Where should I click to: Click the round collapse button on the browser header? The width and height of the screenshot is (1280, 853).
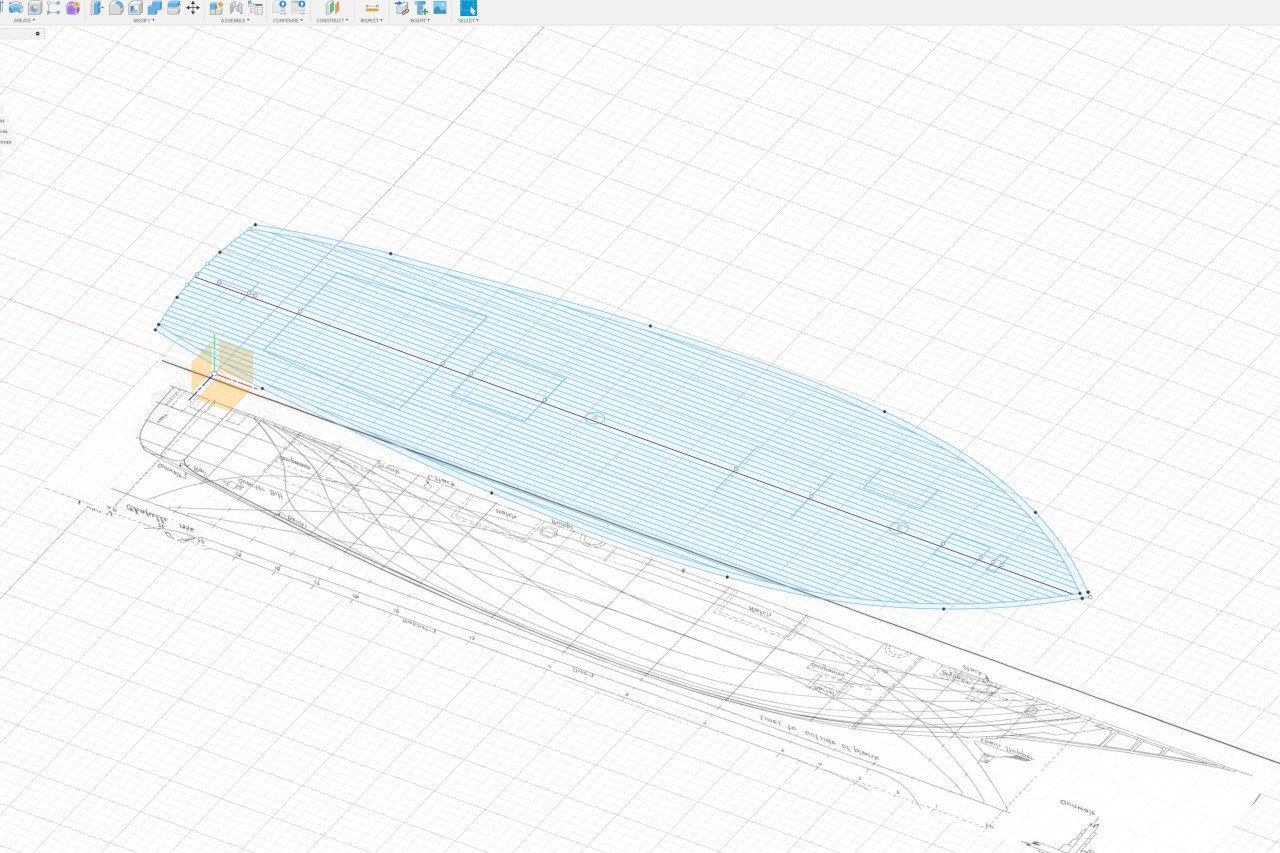point(38,34)
